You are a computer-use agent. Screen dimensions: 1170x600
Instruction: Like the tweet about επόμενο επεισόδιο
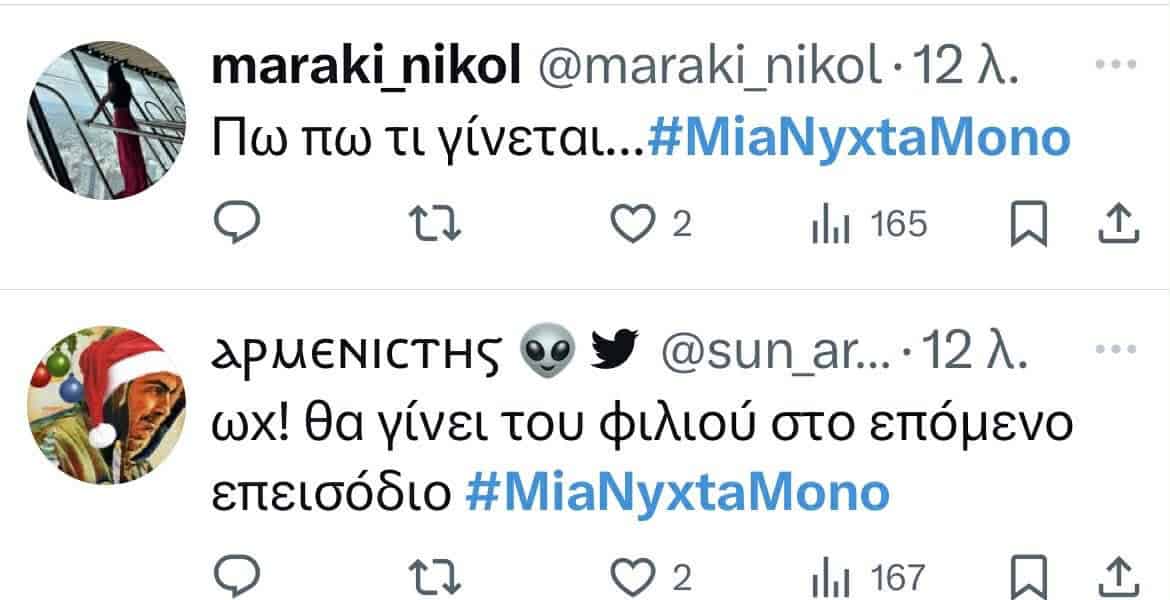point(630,577)
